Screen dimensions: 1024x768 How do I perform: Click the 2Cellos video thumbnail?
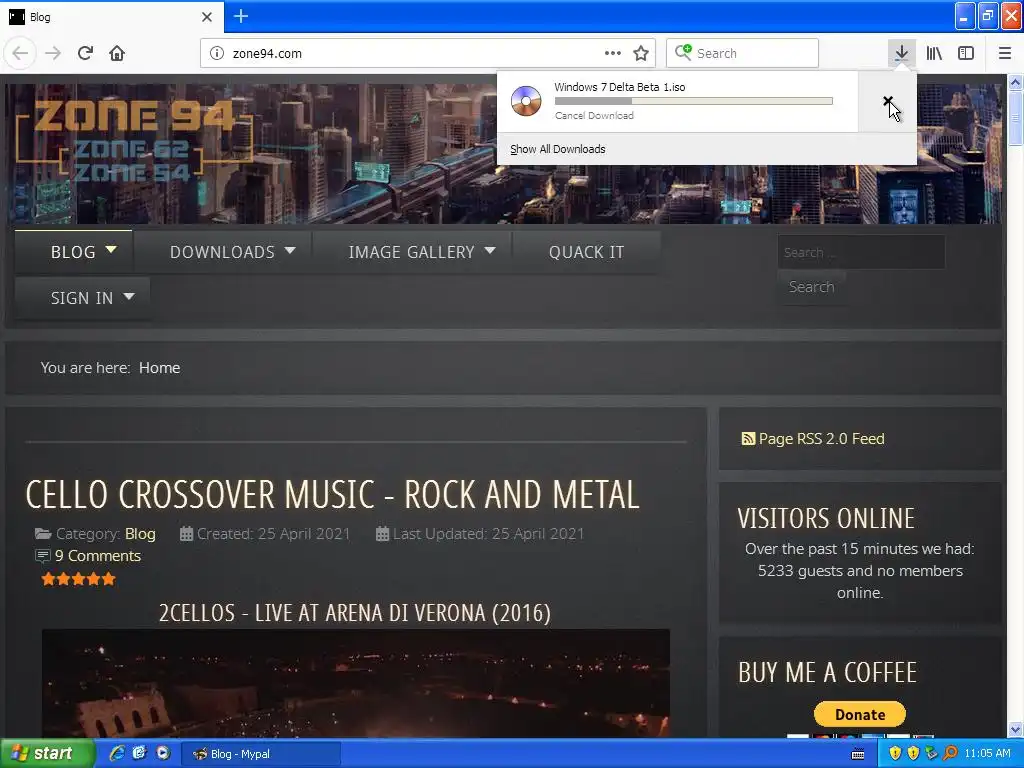click(355, 682)
